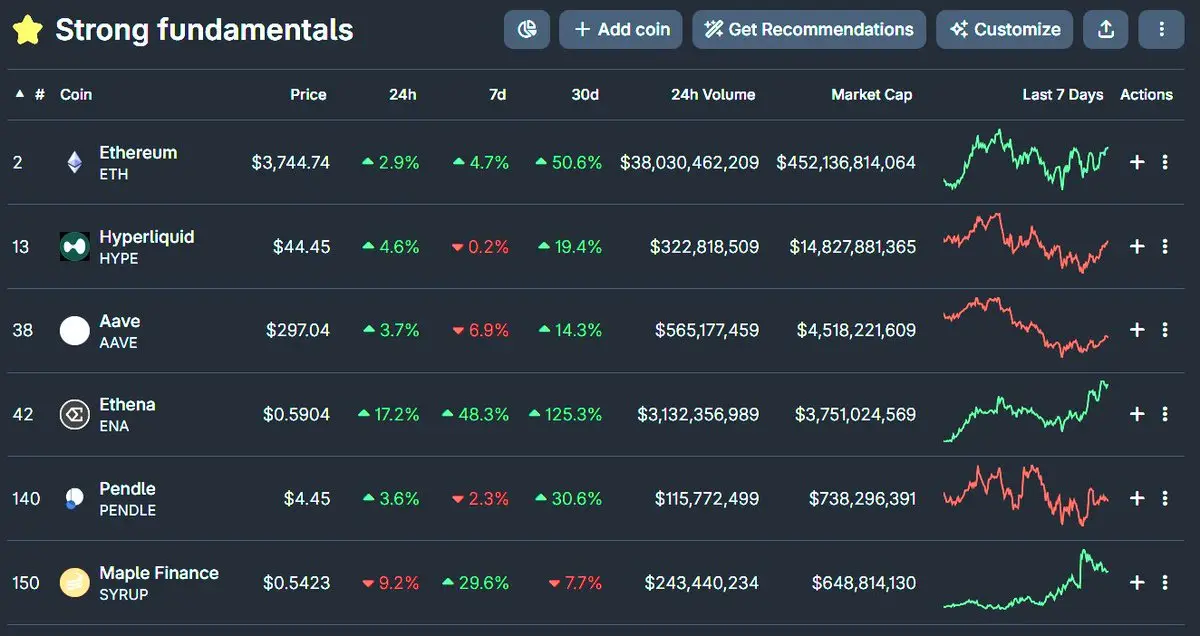Screen dimensions: 1200x636
Task: Click Pendle 30d change 30.6%
Action: (x=569, y=498)
